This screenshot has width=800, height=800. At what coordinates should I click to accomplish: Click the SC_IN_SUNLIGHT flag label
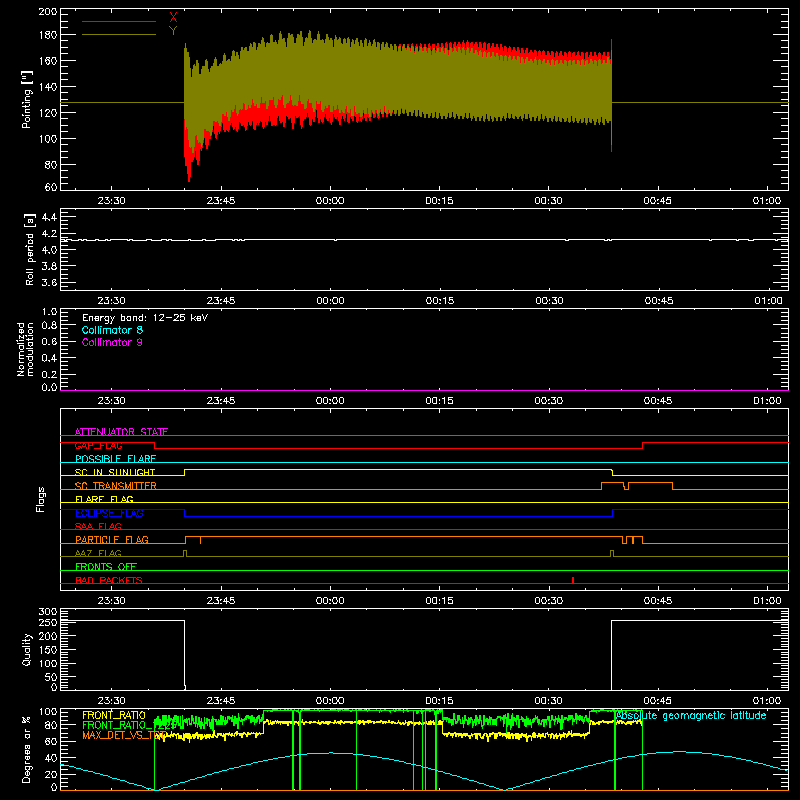115,472
